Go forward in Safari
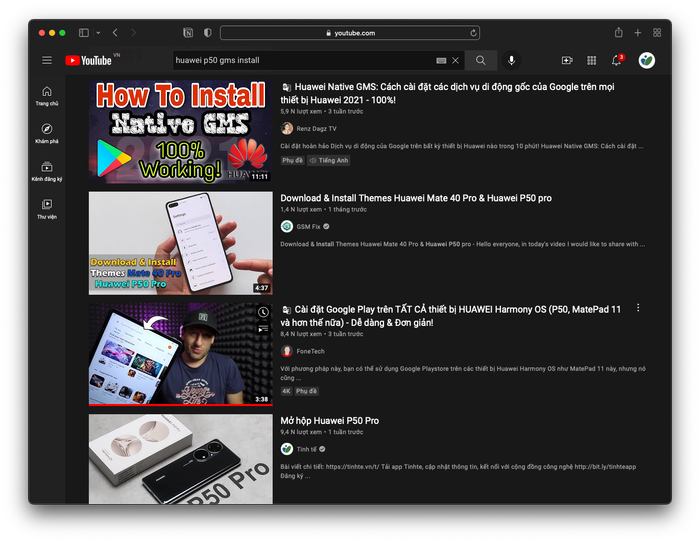Image resolution: width=700 pixels, height=542 pixels. (x=133, y=33)
